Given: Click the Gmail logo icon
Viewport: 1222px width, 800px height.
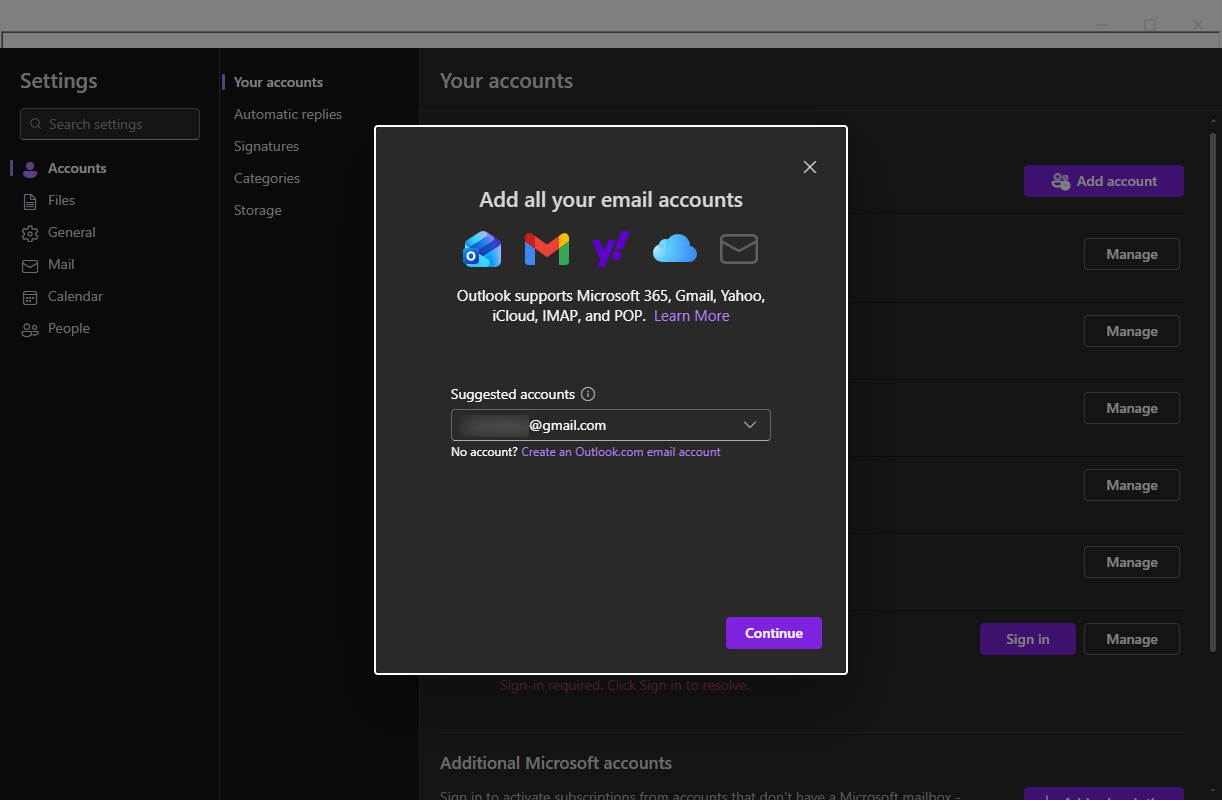Looking at the screenshot, I should point(547,249).
